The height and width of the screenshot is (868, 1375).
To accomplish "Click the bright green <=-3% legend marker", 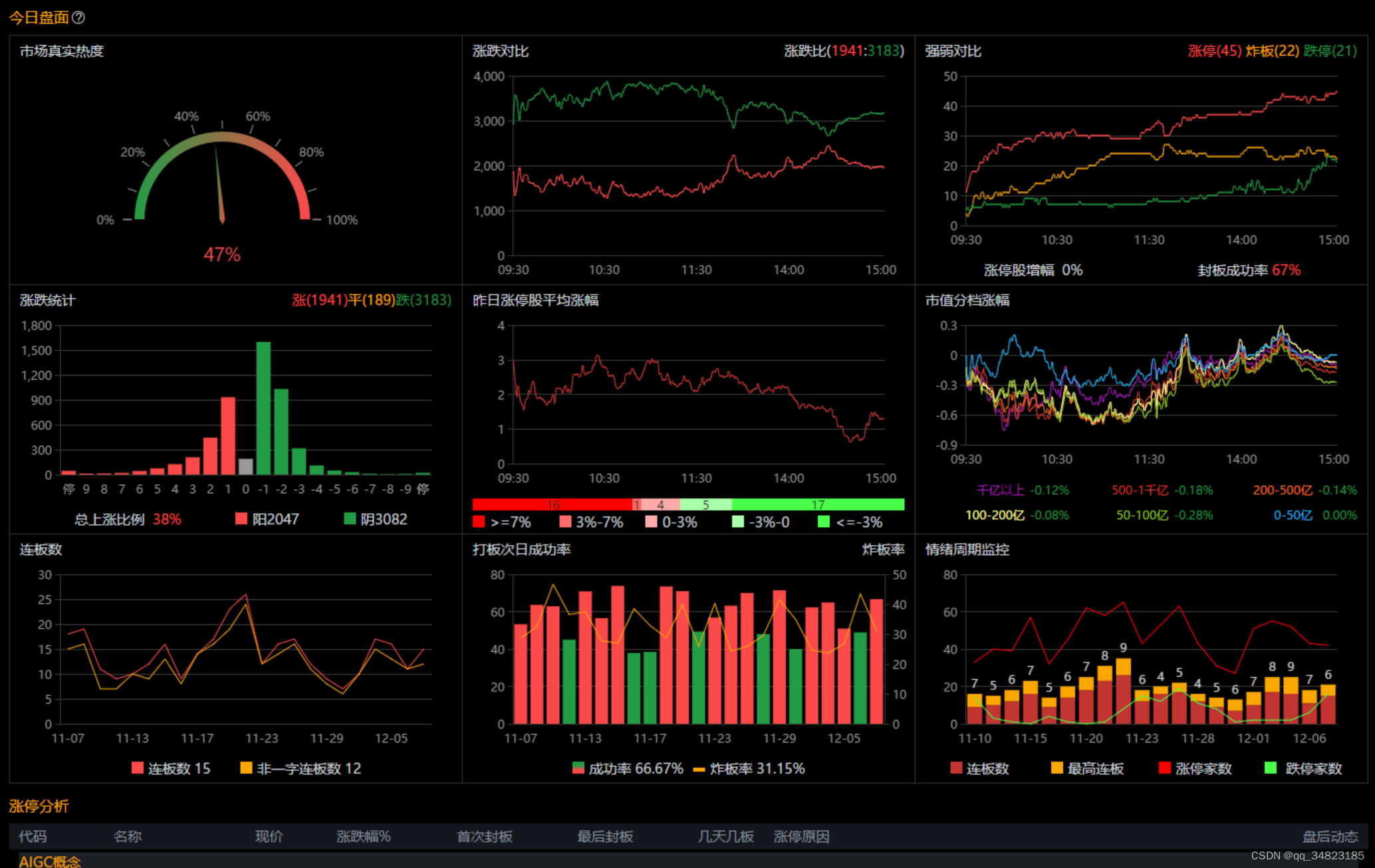I will click(x=824, y=522).
